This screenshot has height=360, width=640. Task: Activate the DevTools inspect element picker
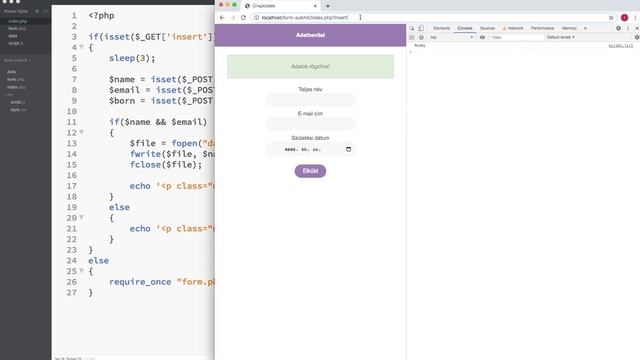click(x=412, y=28)
